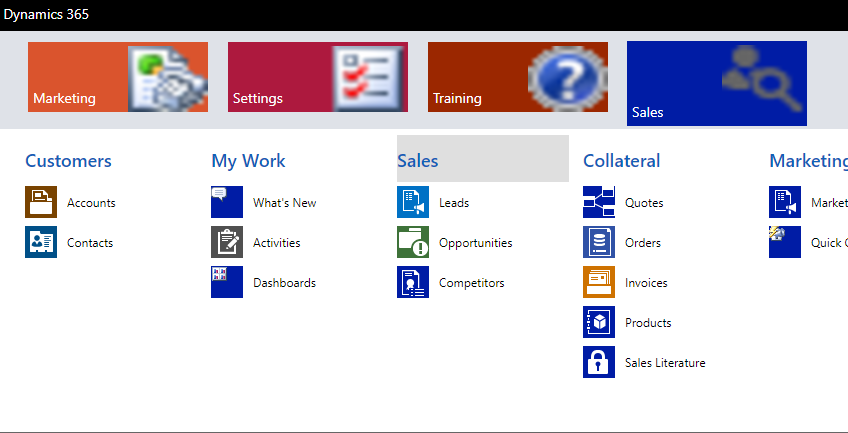Open Opportunities link
This screenshot has width=848, height=433.
tap(476, 243)
